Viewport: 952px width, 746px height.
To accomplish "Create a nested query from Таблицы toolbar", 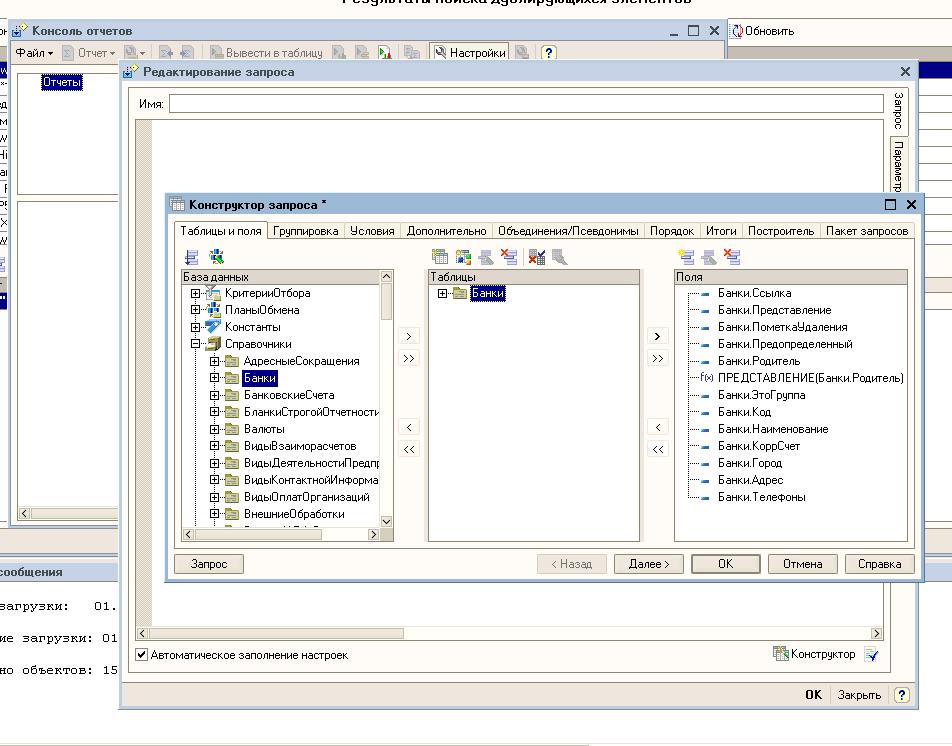I will (x=463, y=257).
